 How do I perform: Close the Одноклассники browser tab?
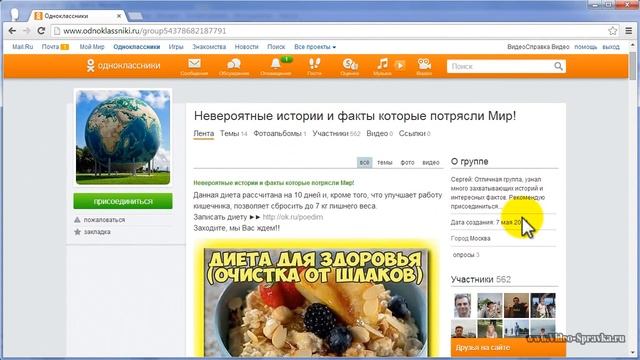tap(119, 16)
